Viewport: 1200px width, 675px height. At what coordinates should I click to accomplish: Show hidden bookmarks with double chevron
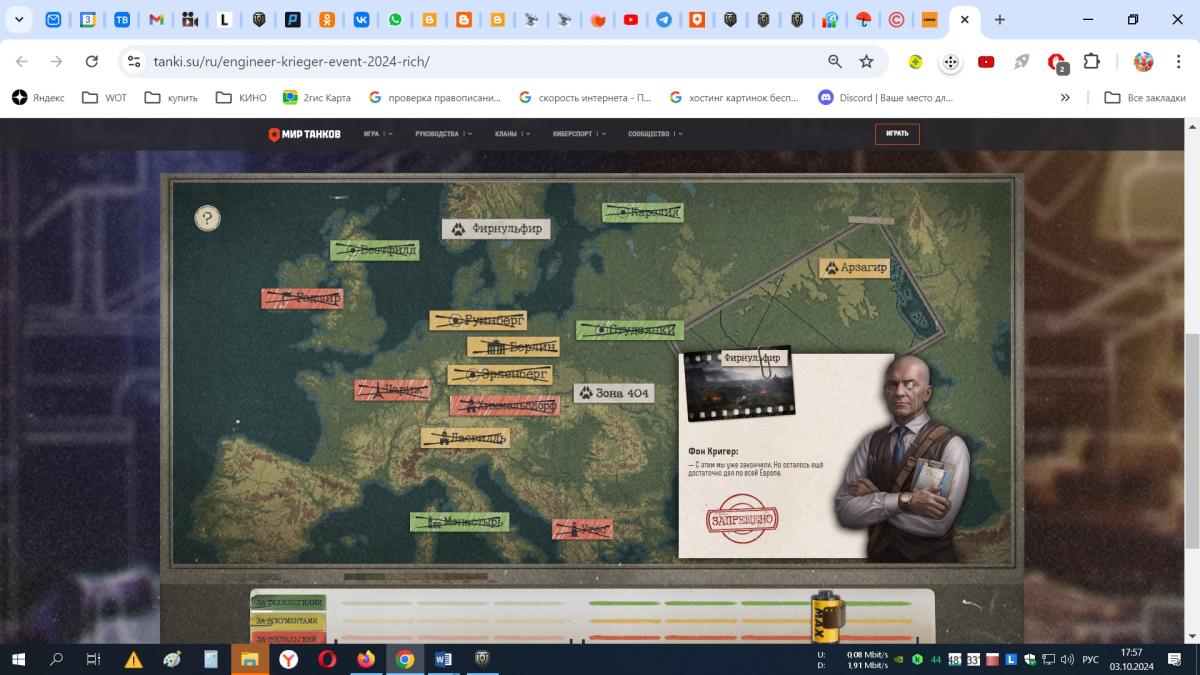pyautogui.click(x=1065, y=97)
